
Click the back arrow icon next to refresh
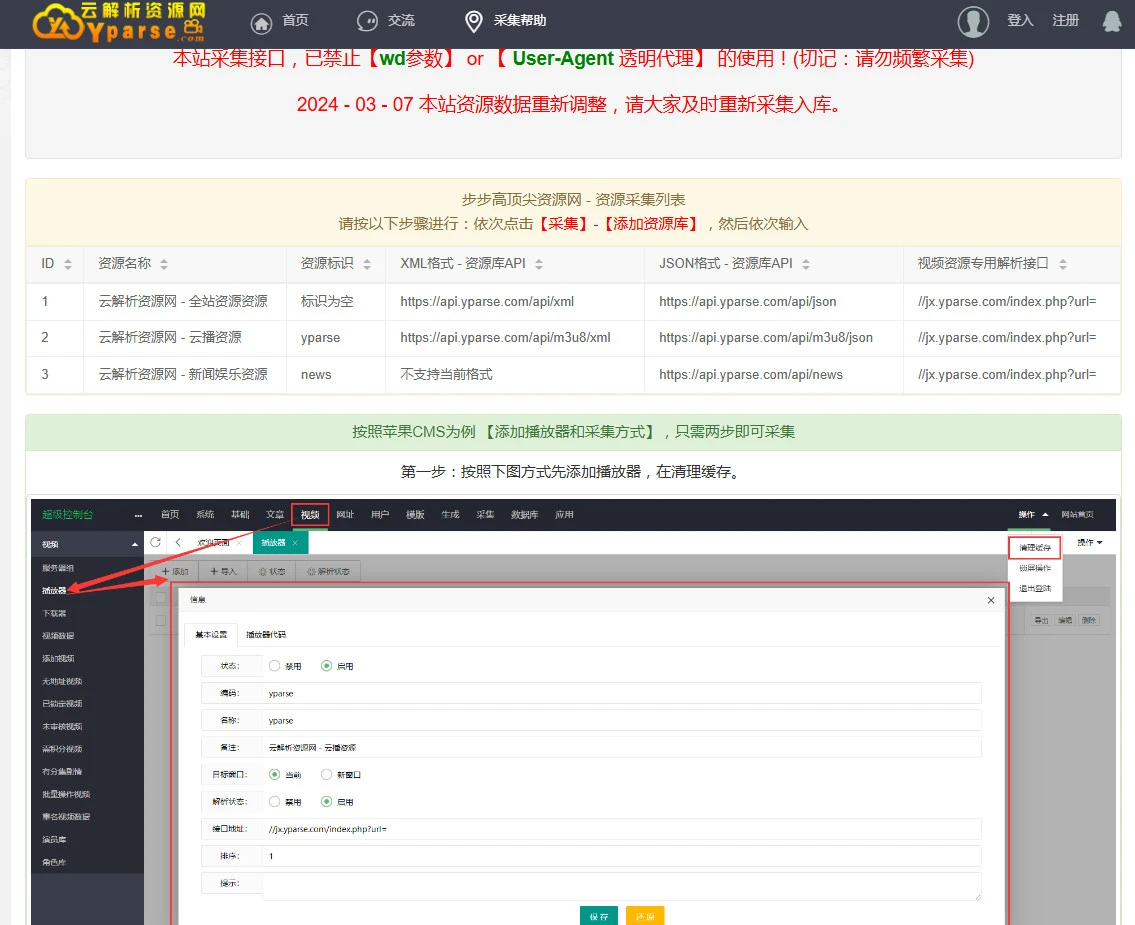[177, 540]
